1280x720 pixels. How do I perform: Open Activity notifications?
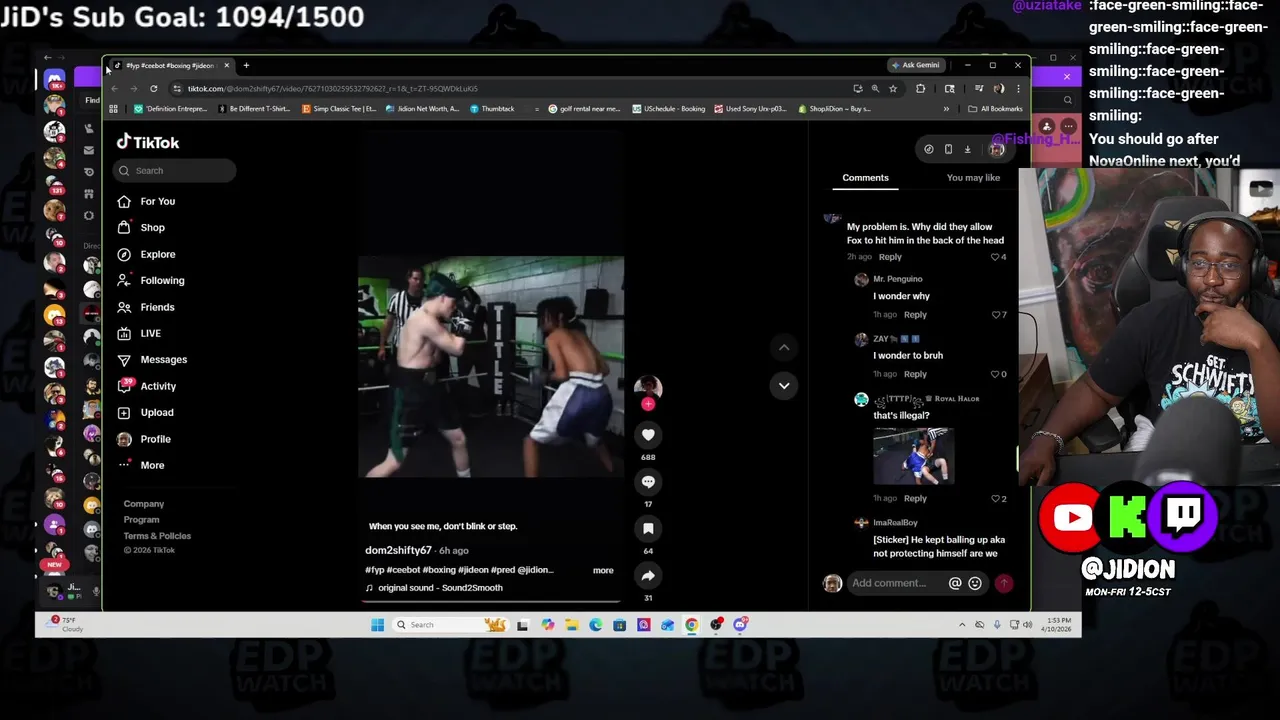tap(147, 386)
